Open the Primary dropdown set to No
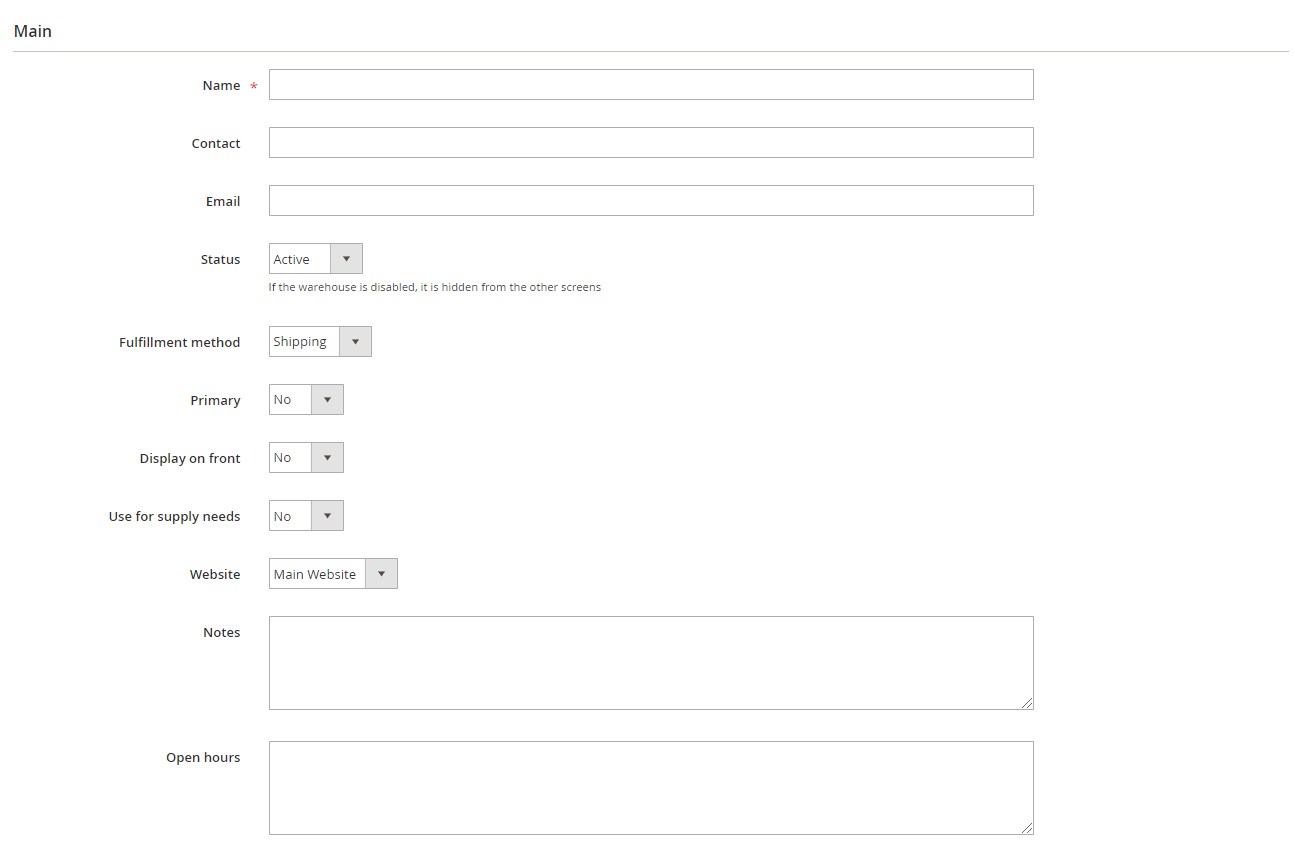The width and height of the screenshot is (1295, 843). [x=306, y=400]
